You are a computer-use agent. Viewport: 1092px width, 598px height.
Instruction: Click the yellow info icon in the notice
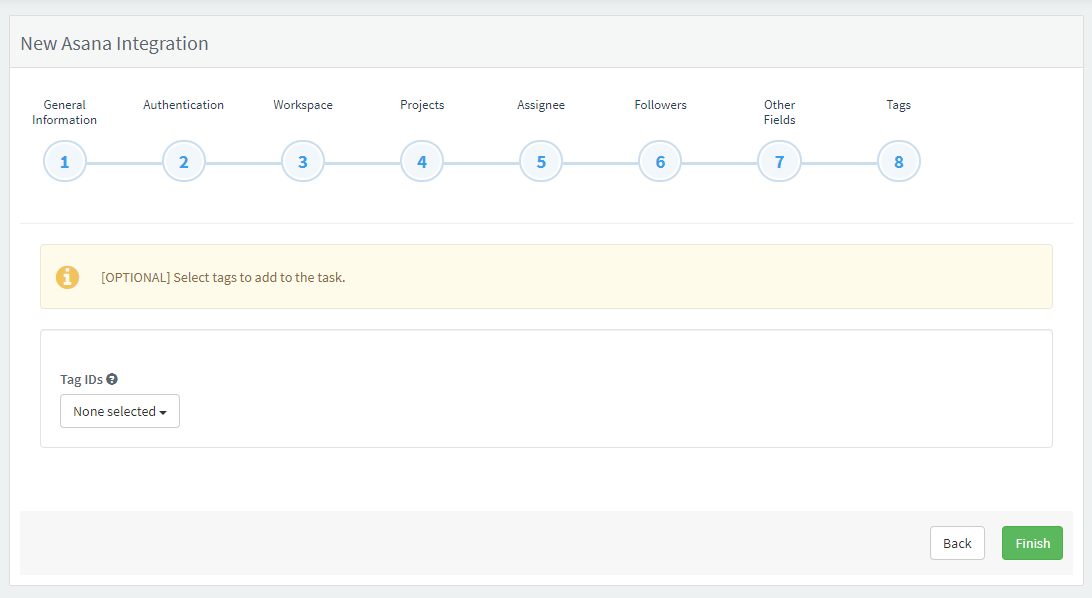pyautogui.click(x=68, y=277)
